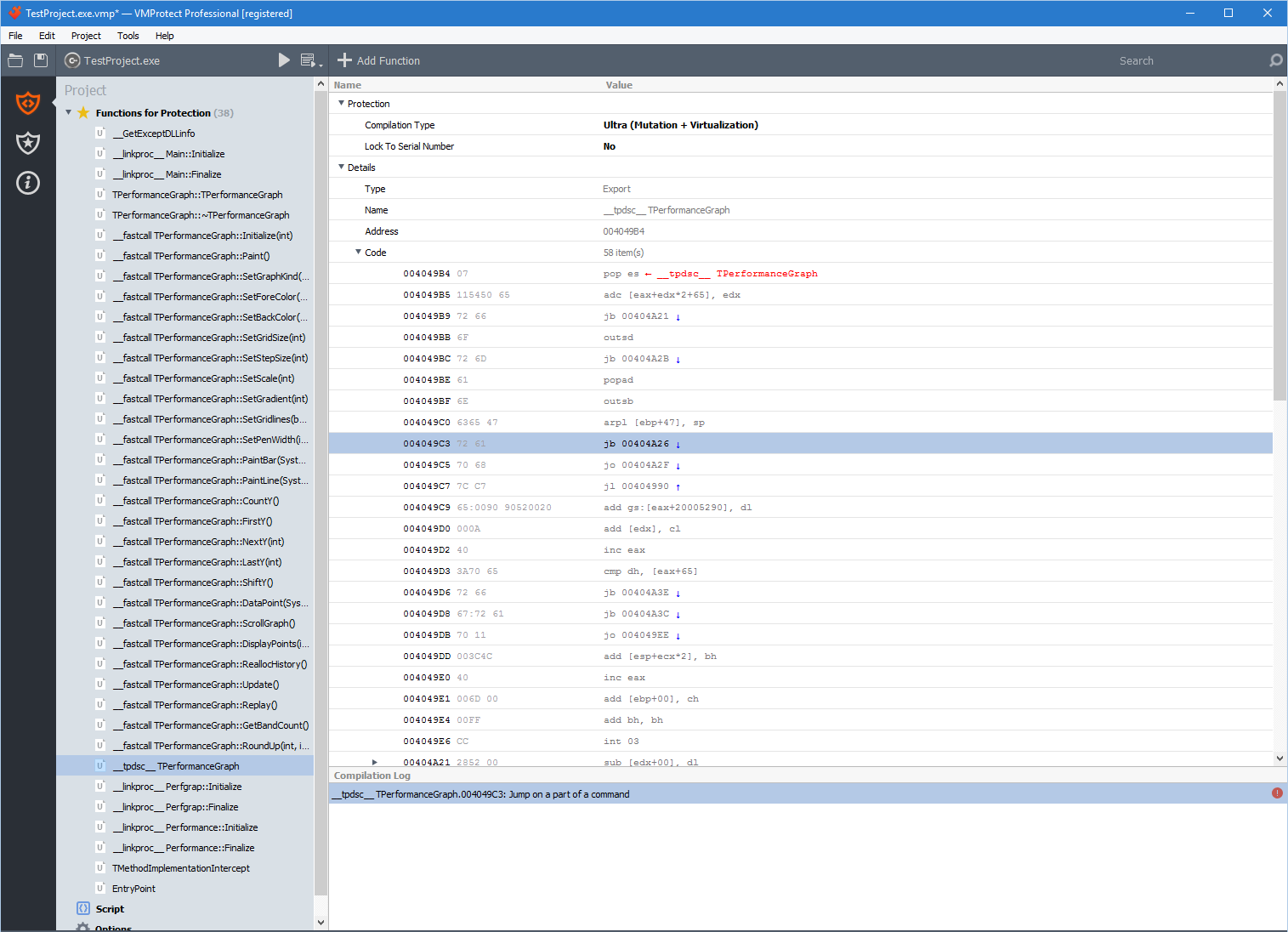
Task: Select TPerformanceGraph::ScrollGraph() function
Action: pos(203,623)
